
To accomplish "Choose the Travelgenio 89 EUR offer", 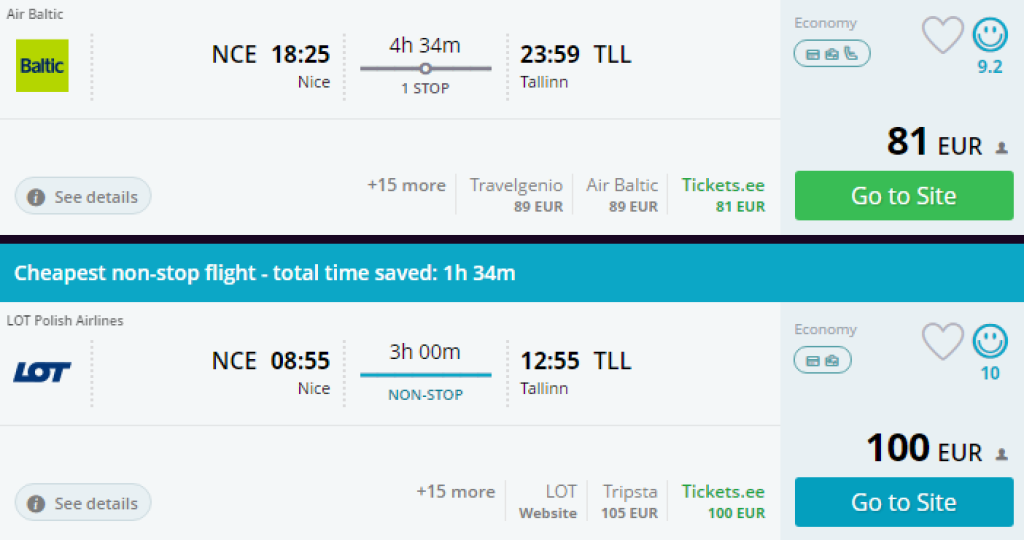I will click(516, 195).
